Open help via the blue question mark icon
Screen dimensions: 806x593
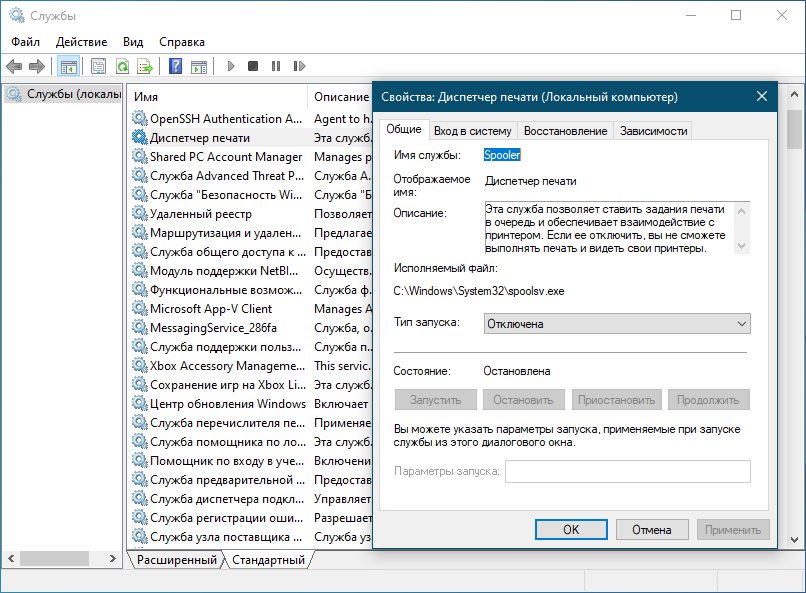[175, 66]
